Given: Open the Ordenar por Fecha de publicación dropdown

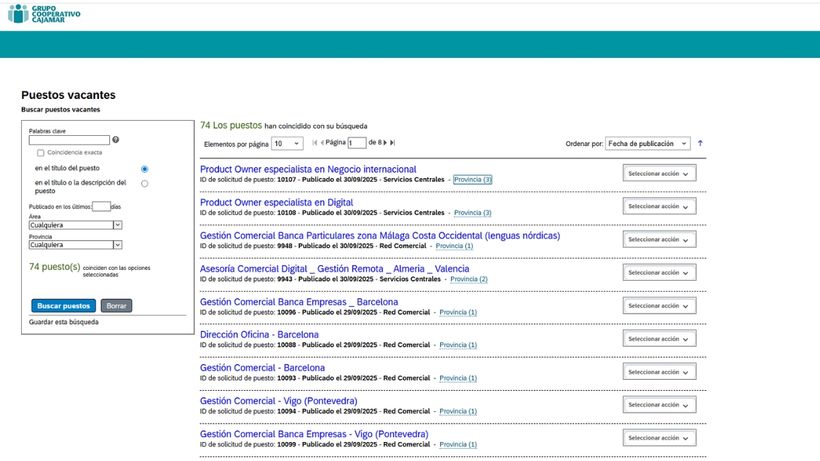Looking at the screenshot, I should pos(655,144).
